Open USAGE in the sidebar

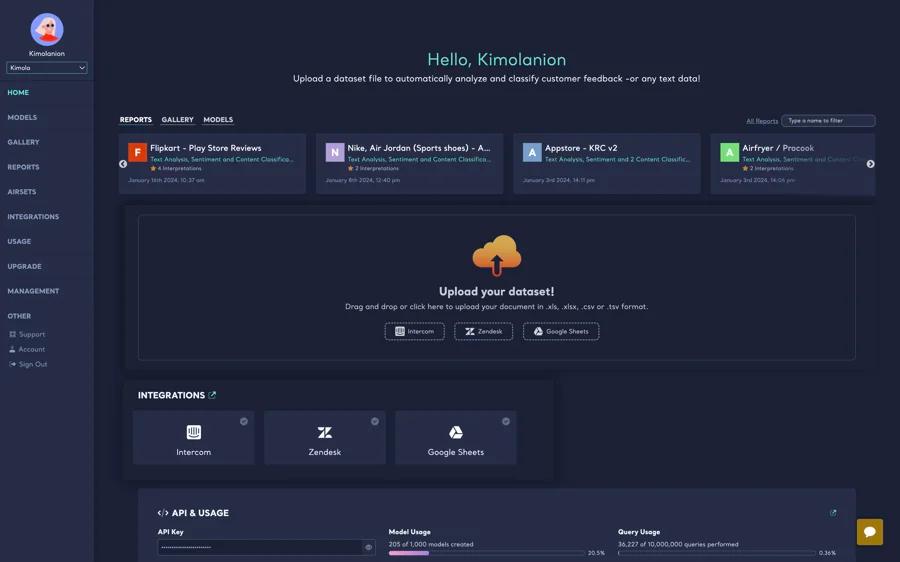(x=20, y=242)
